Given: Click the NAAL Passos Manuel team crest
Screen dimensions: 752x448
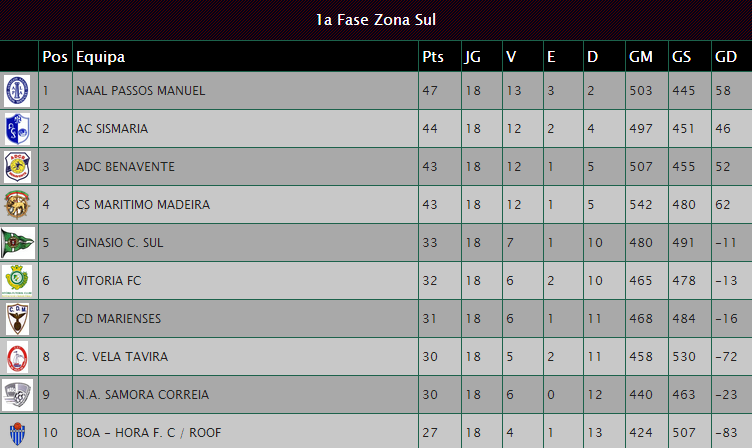Looking at the screenshot, I should tap(17, 91).
